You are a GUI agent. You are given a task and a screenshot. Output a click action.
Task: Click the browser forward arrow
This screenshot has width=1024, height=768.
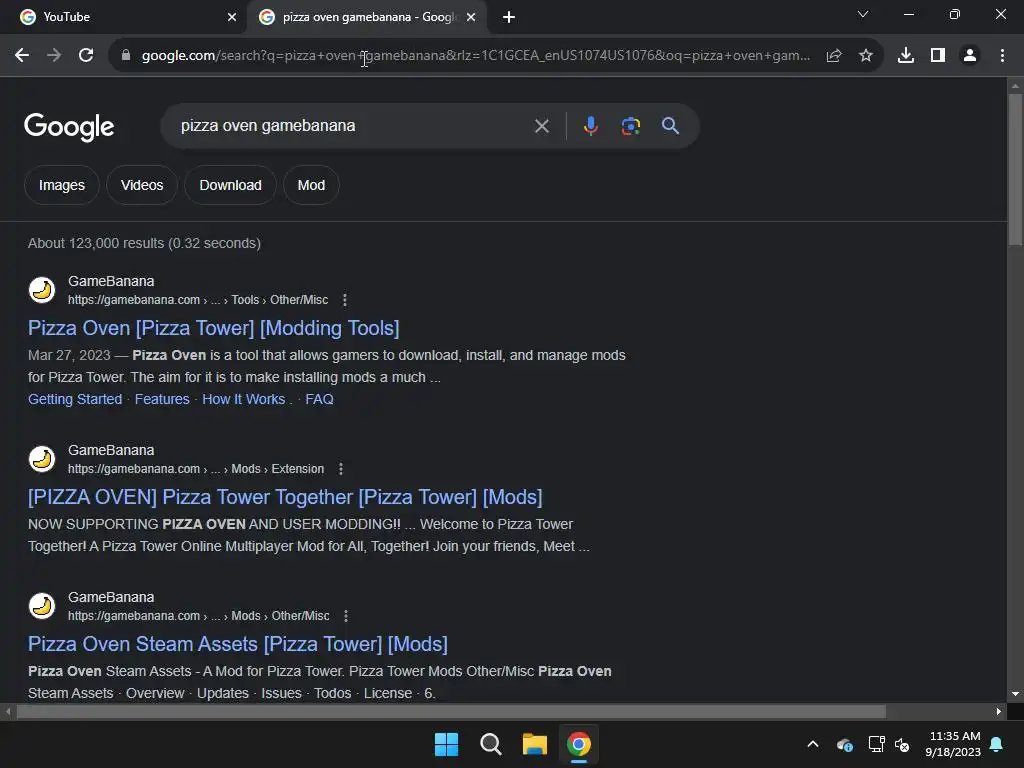(54, 56)
